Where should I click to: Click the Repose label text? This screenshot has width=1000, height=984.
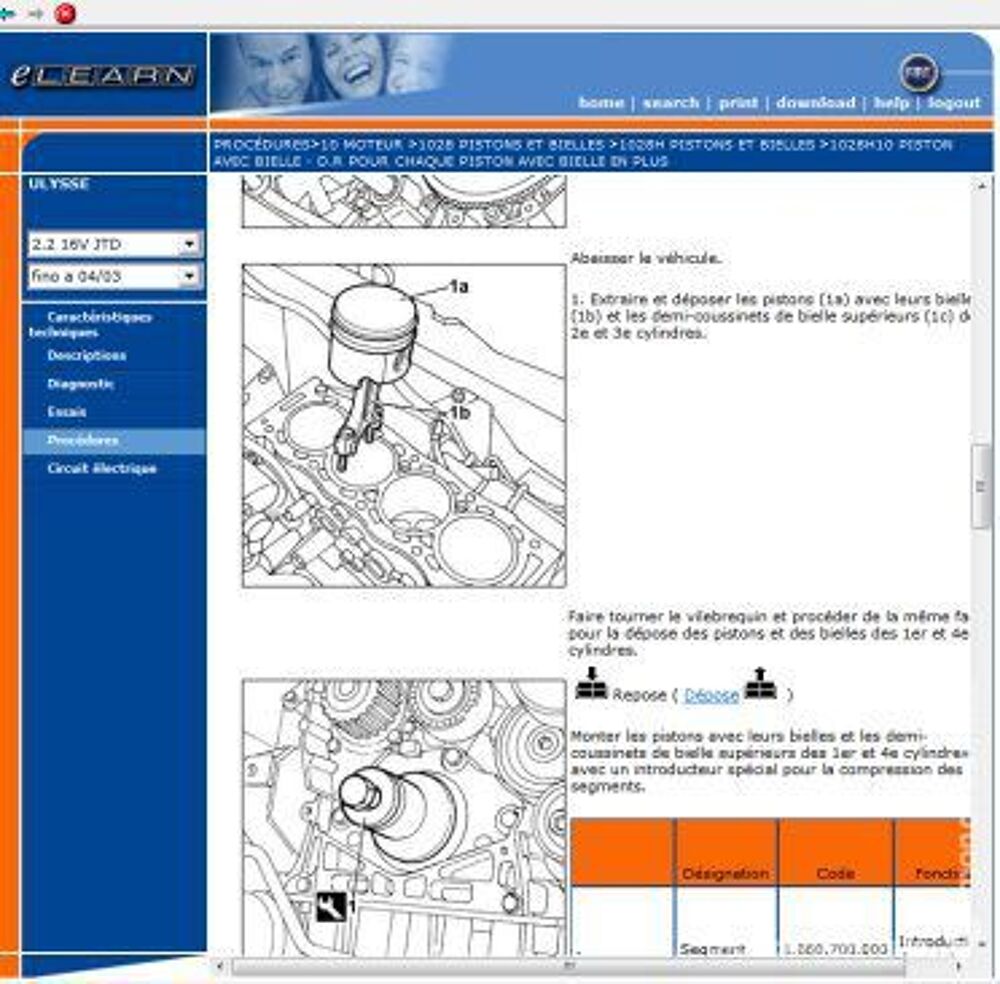click(x=639, y=695)
